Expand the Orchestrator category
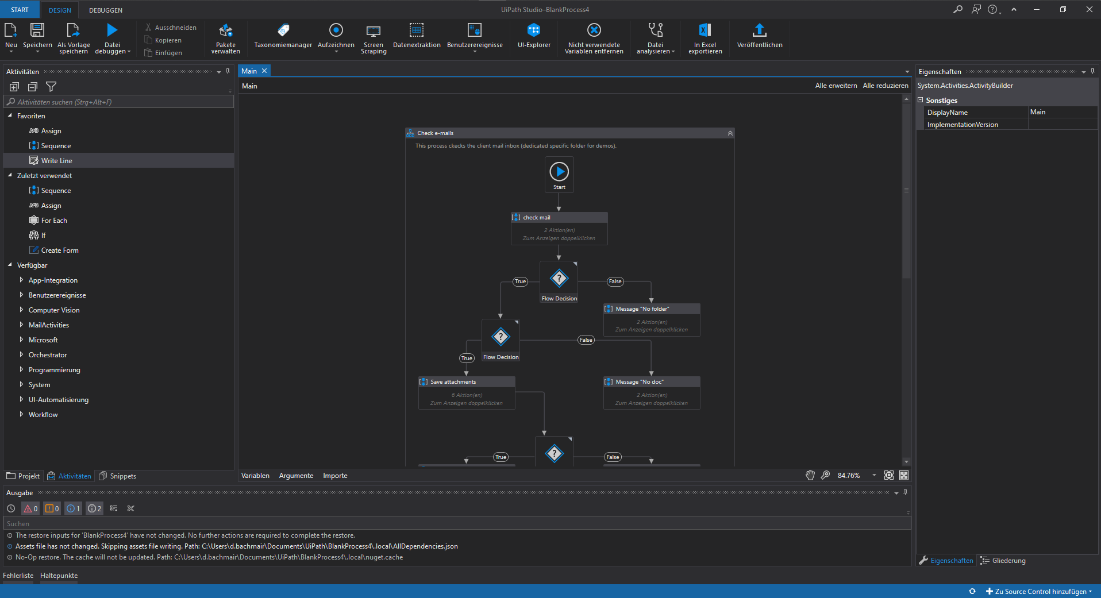The width and height of the screenshot is (1101, 598). (21, 354)
